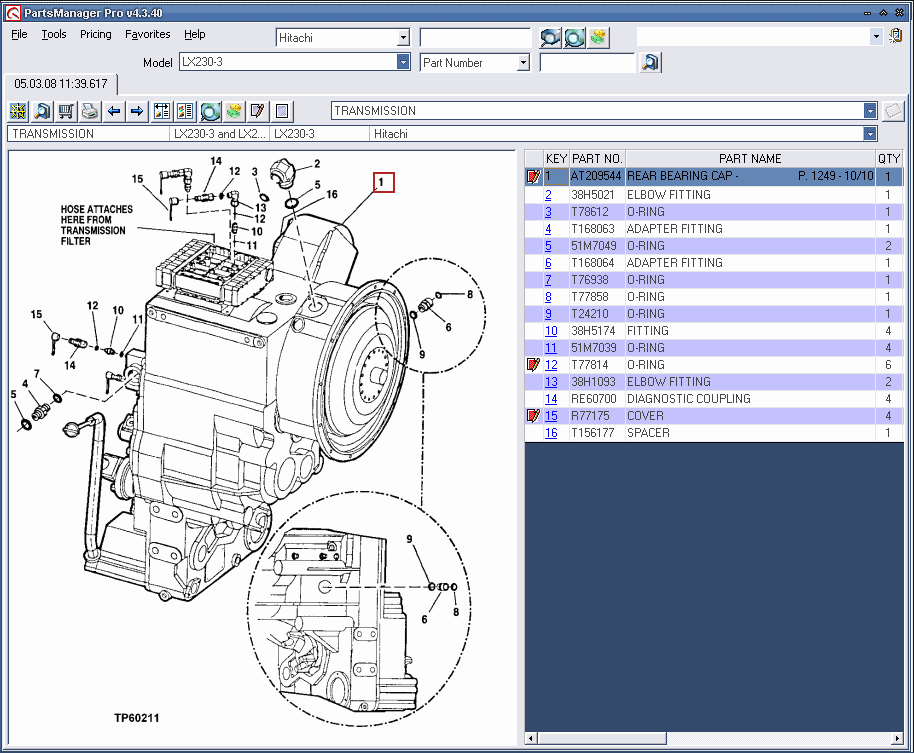Click the shopping cart picklist icon
Screen dimensions: 914x753
66,111
